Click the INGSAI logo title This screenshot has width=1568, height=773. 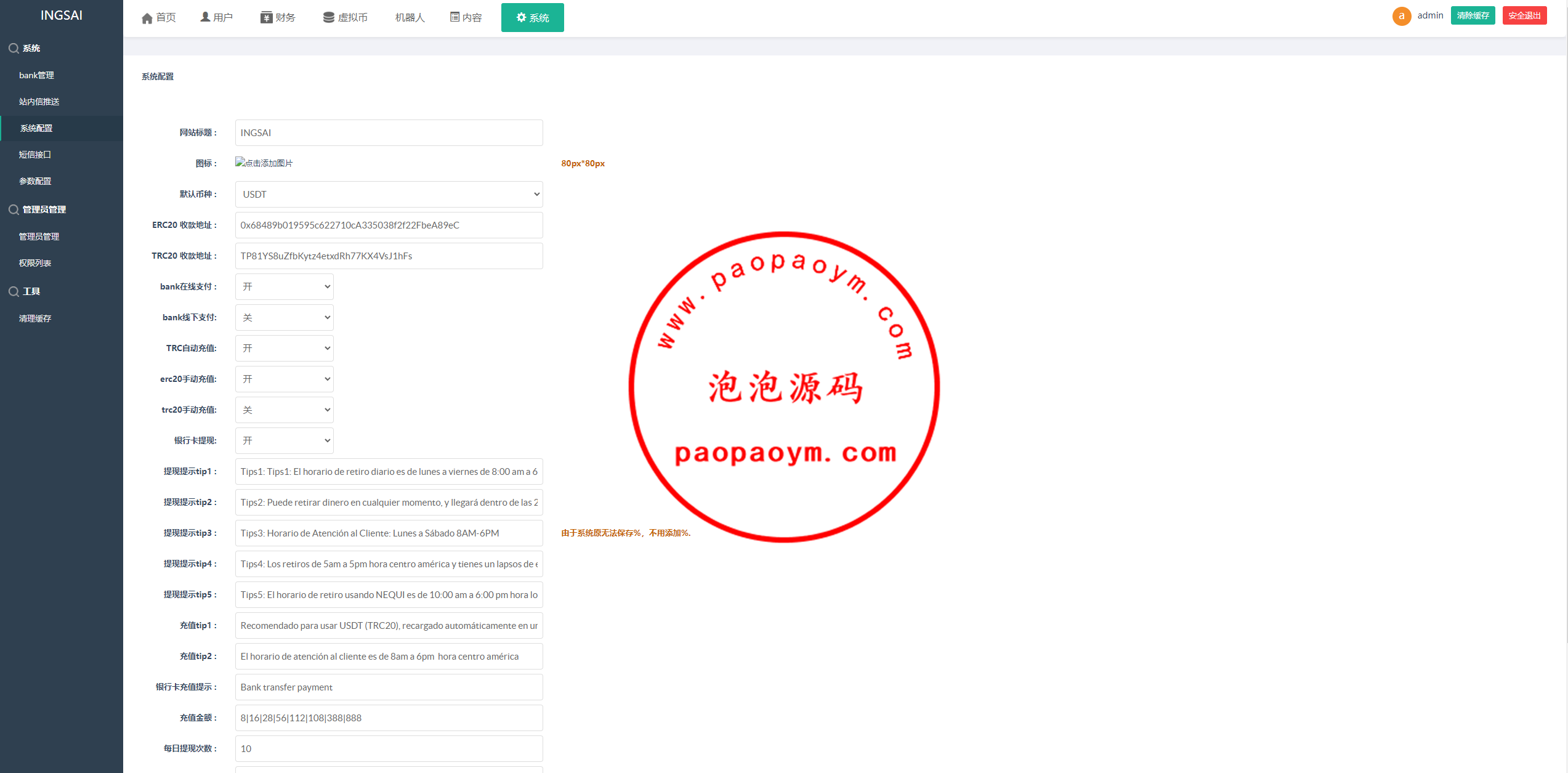click(62, 15)
